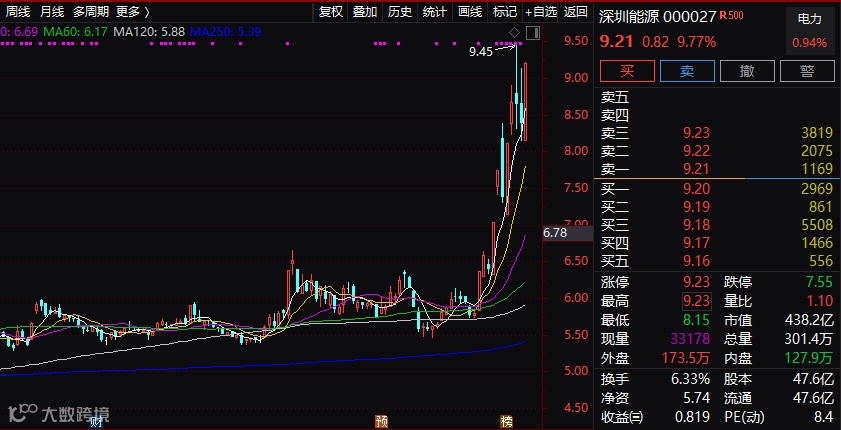Image resolution: width=841 pixels, height=430 pixels.
Task: Open 统计 statistics tool
Action: point(434,11)
